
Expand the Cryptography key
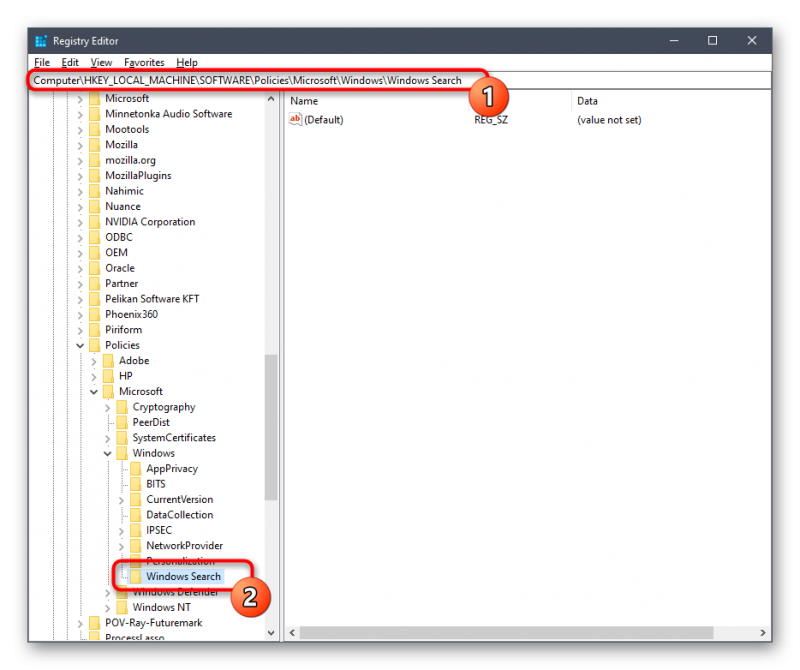(108, 408)
